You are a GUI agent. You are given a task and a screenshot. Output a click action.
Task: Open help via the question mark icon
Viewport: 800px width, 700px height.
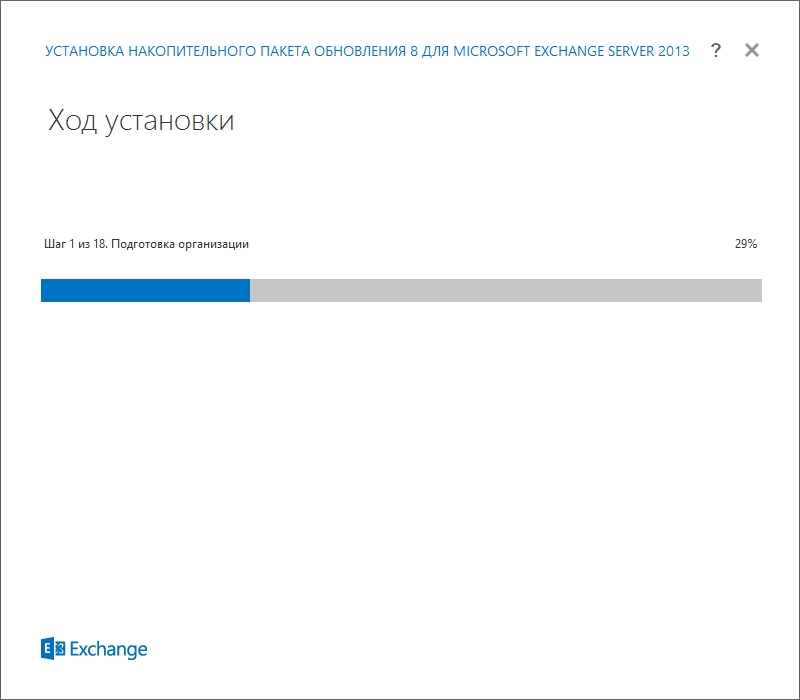(x=716, y=51)
